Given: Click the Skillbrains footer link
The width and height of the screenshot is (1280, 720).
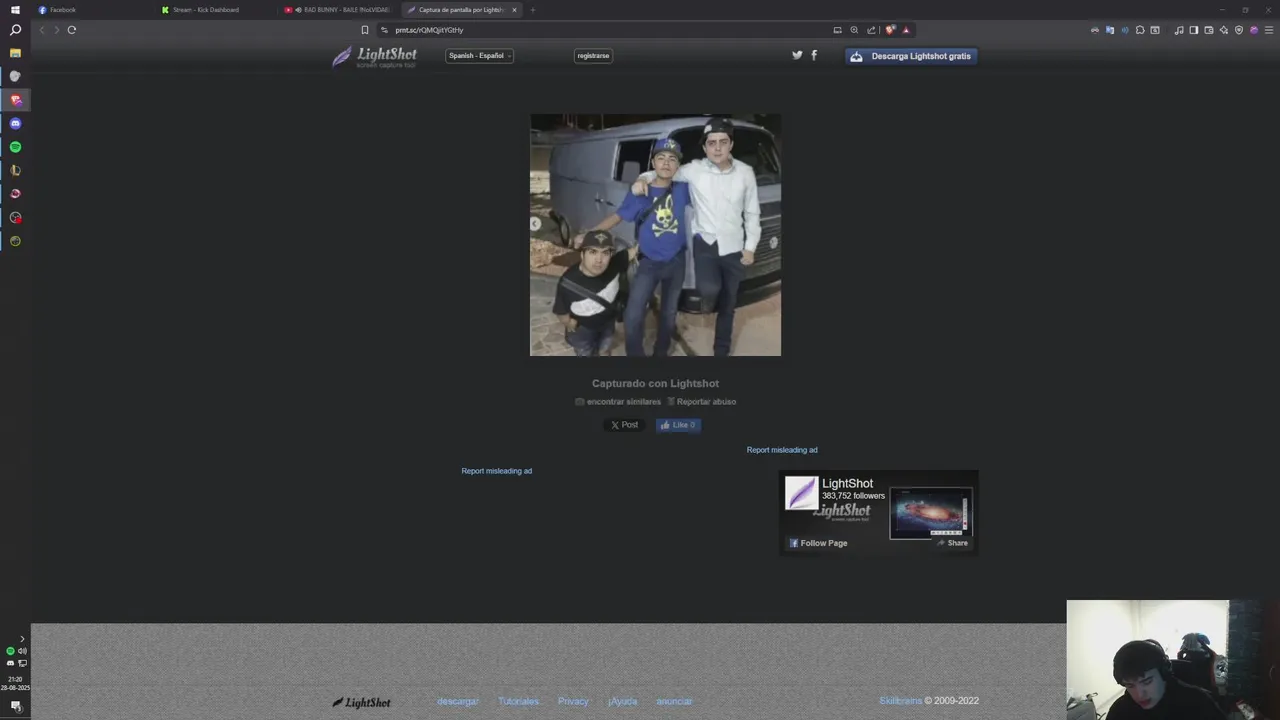Looking at the screenshot, I should (900, 701).
